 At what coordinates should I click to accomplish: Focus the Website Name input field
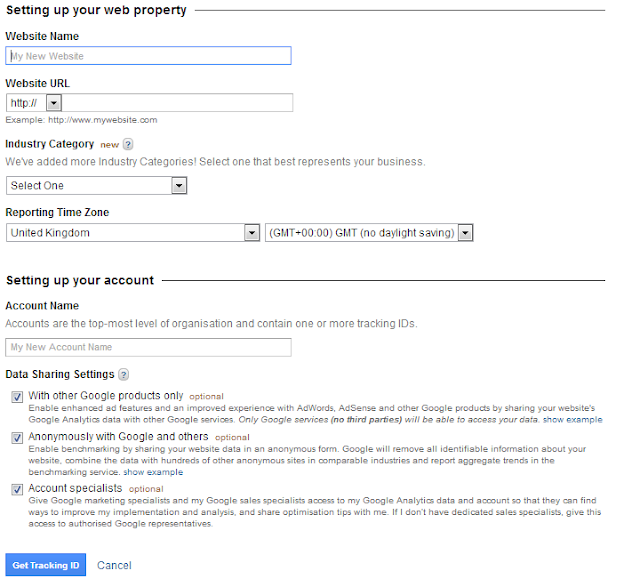point(148,56)
